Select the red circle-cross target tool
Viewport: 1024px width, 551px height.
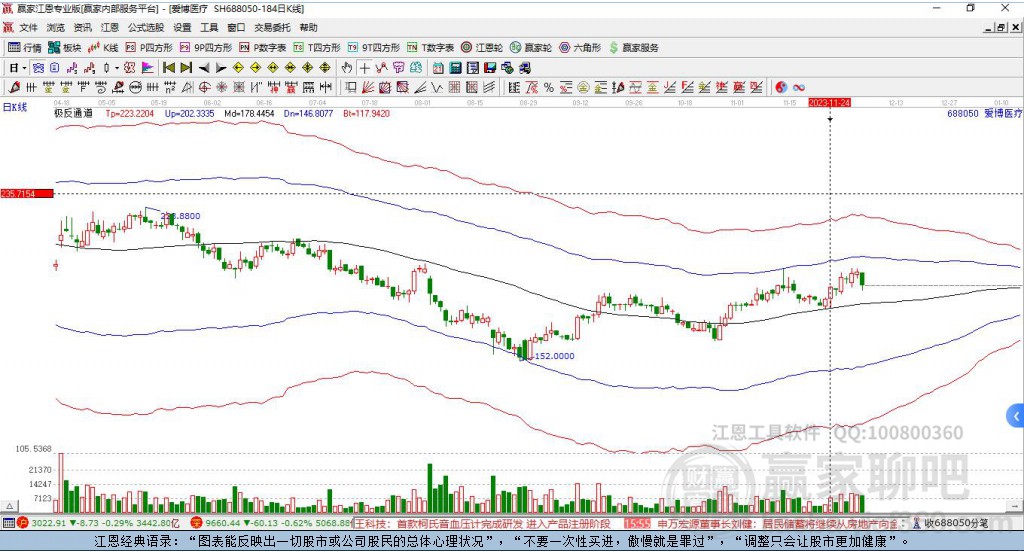pos(204,87)
